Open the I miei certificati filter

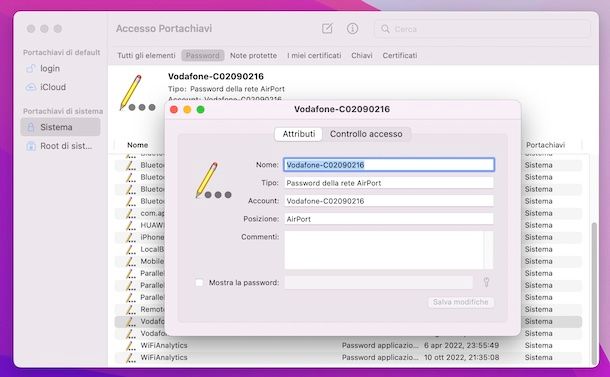coord(314,56)
